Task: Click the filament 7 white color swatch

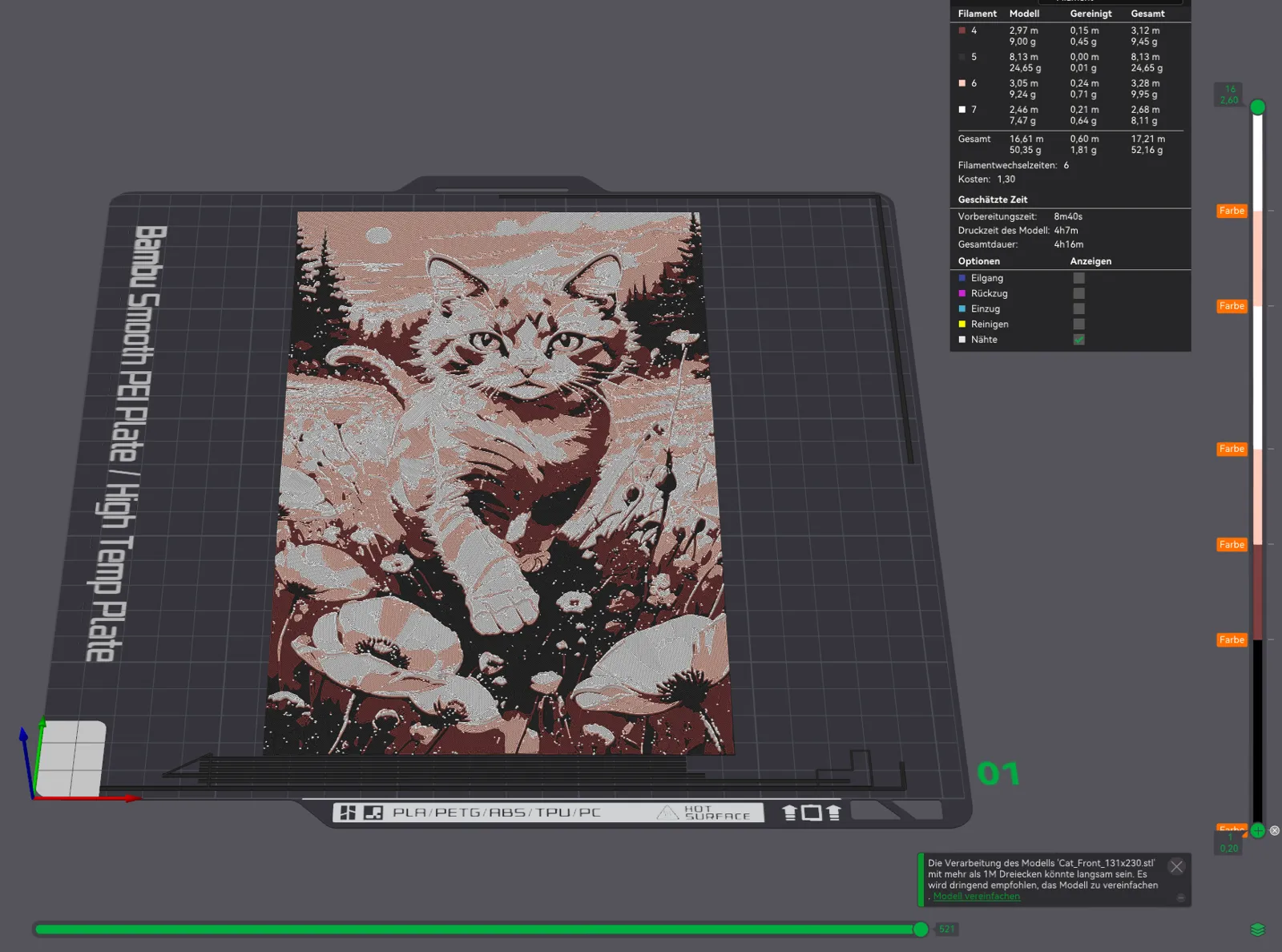Action: coord(962,110)
